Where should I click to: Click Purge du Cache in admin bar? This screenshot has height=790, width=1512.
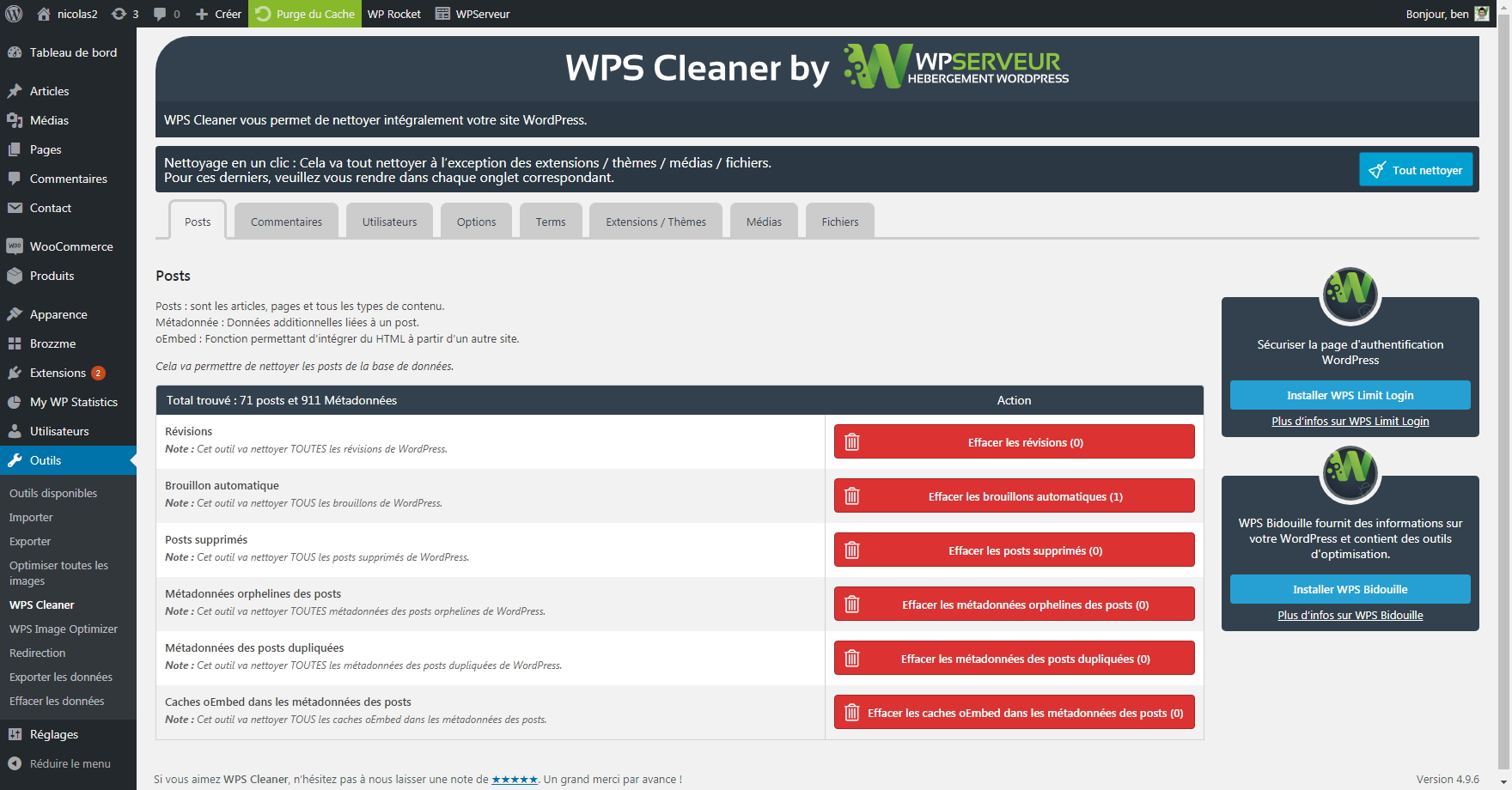coord(305,14)
